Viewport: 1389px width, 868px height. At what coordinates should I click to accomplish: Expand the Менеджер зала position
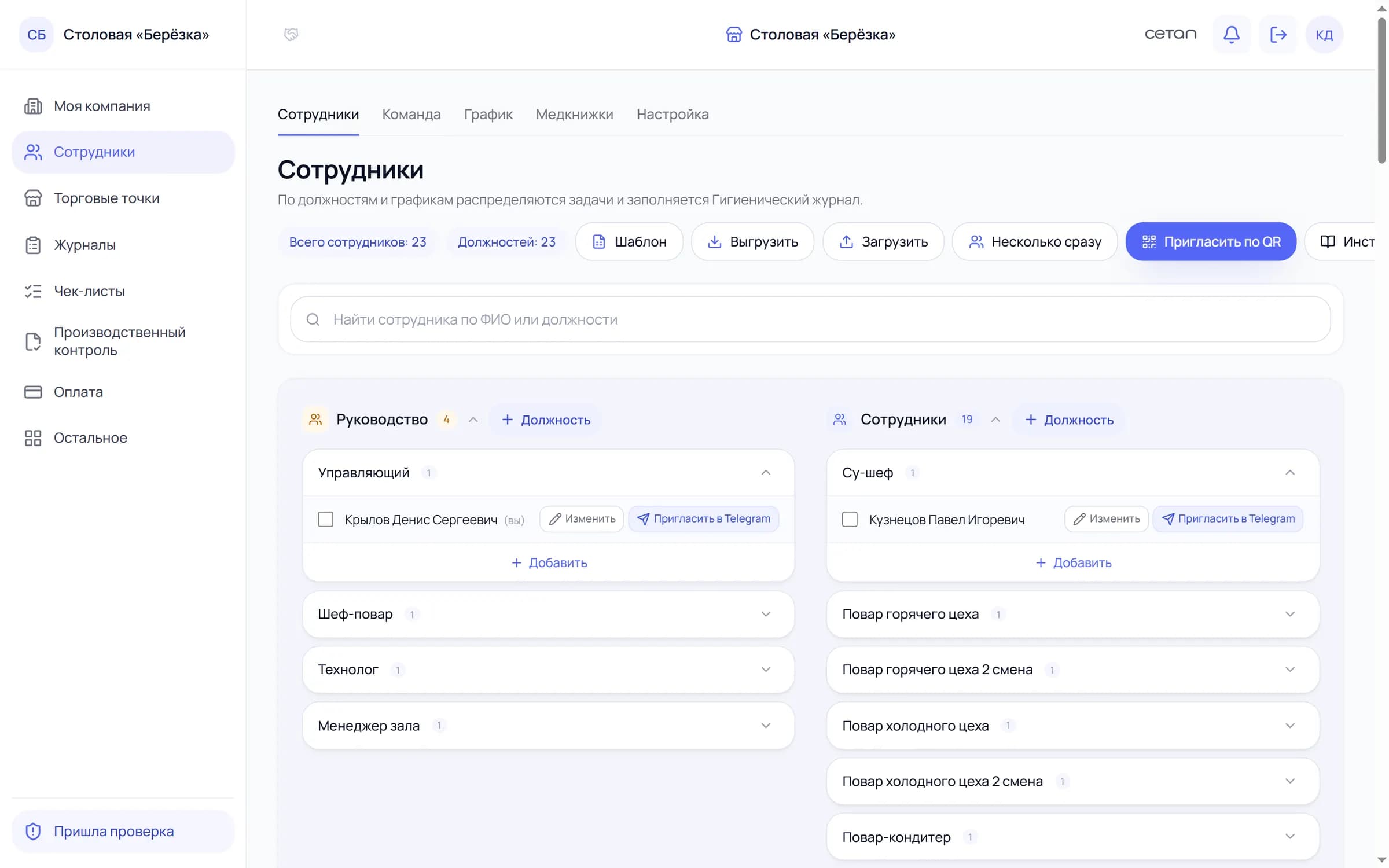(766, 726)
